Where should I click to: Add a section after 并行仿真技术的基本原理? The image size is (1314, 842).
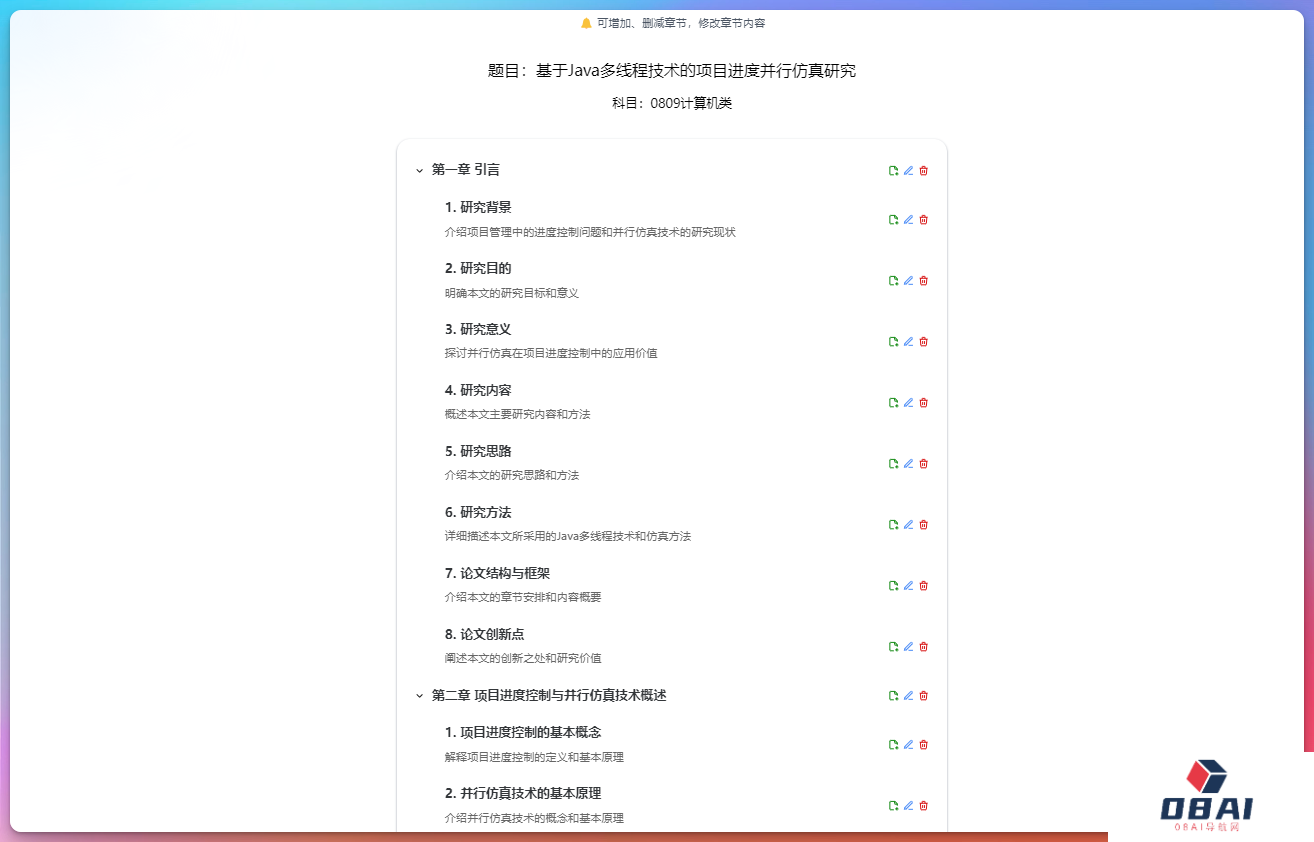click(894, 806)
